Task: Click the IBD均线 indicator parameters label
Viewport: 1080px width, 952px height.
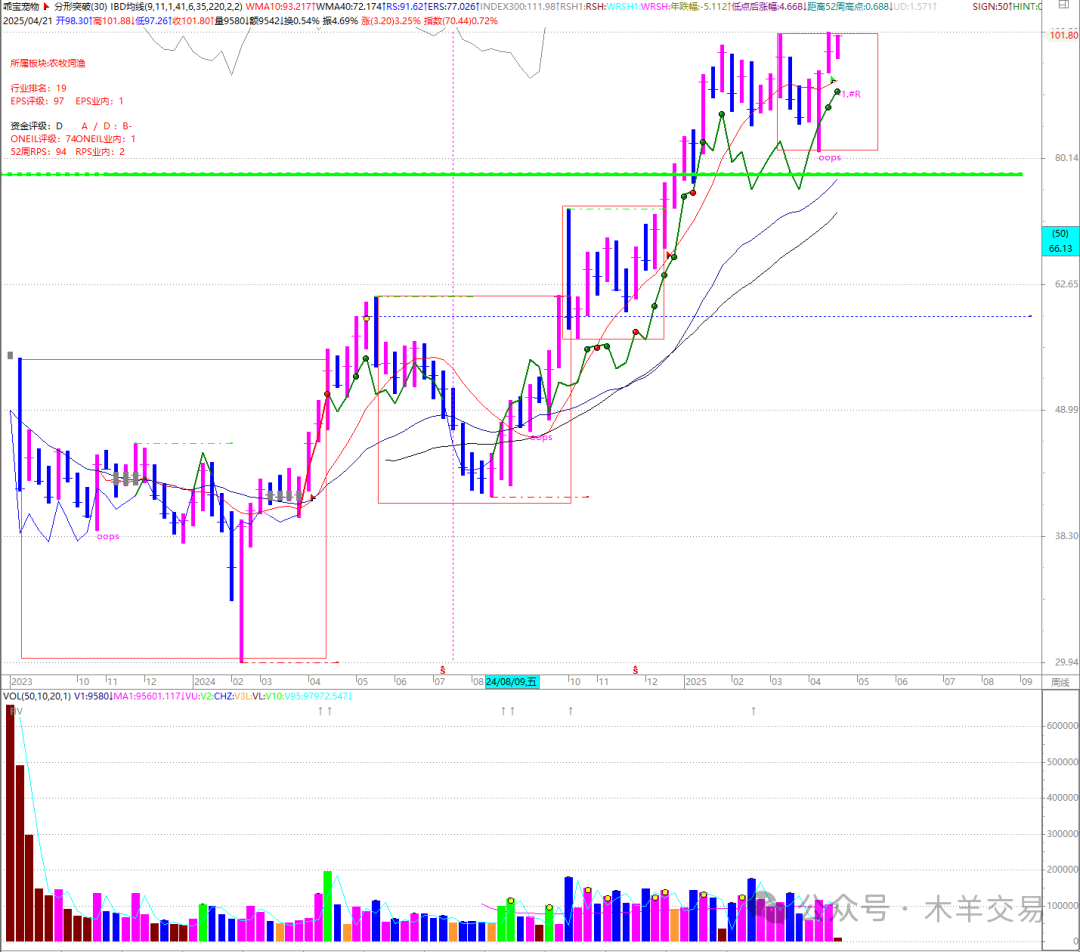Action: tap(177, 6)
